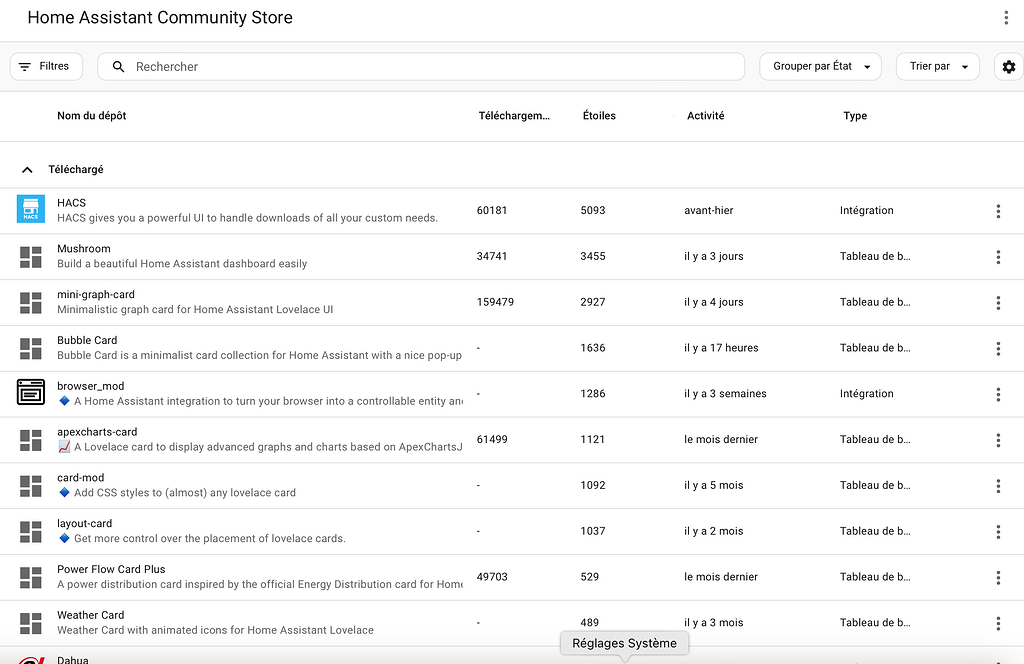Click the HACS integration logo icon
This screenshot has width=1024, height=664.
click(30, 211)
